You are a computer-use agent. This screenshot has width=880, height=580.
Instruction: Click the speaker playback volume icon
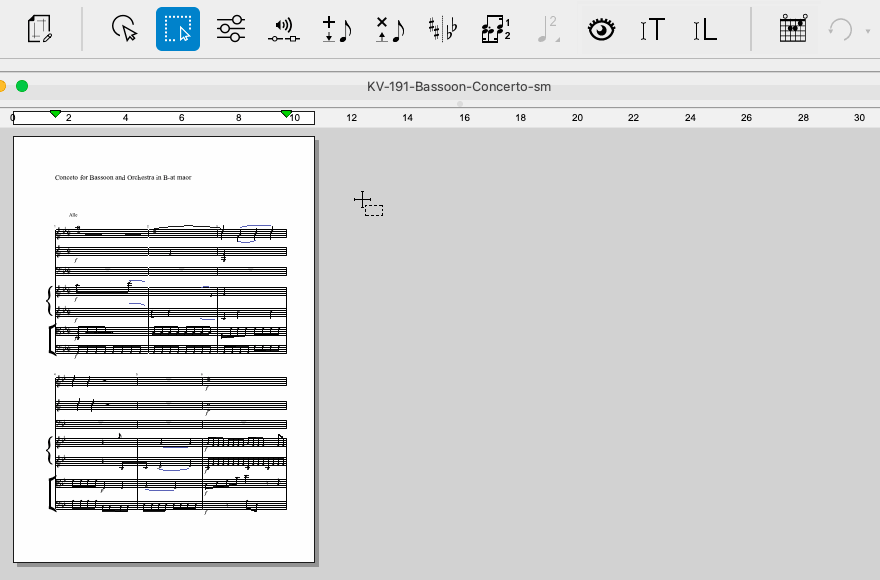[283, 29]
